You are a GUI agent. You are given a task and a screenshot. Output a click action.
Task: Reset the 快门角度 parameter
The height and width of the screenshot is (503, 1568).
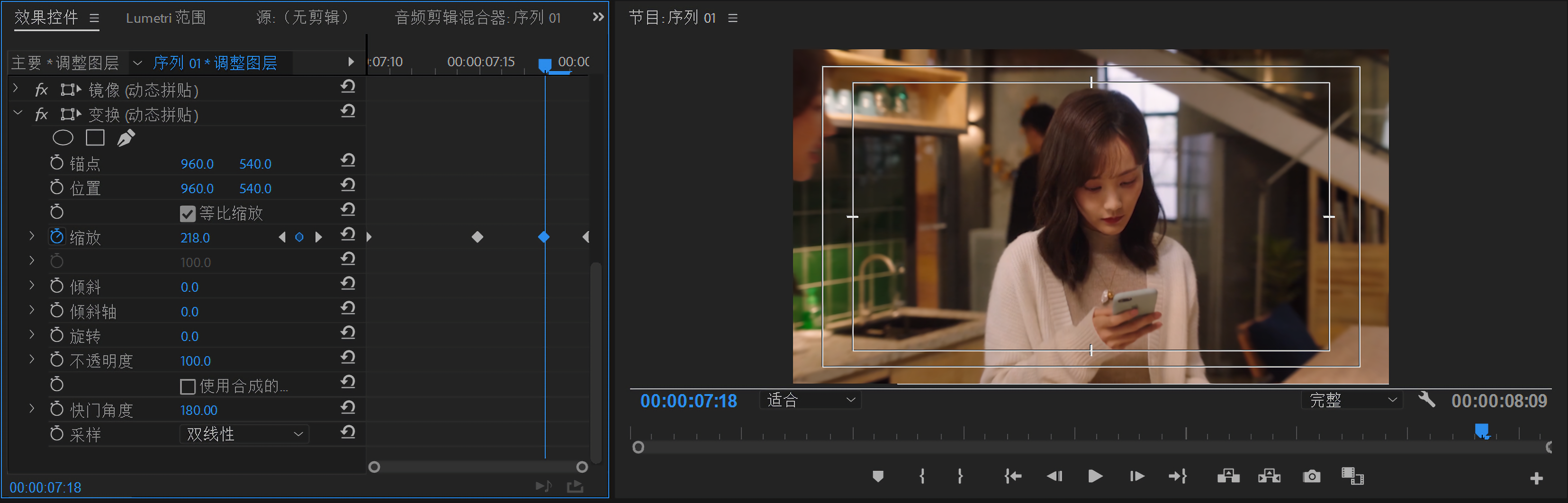coord(348,407)
